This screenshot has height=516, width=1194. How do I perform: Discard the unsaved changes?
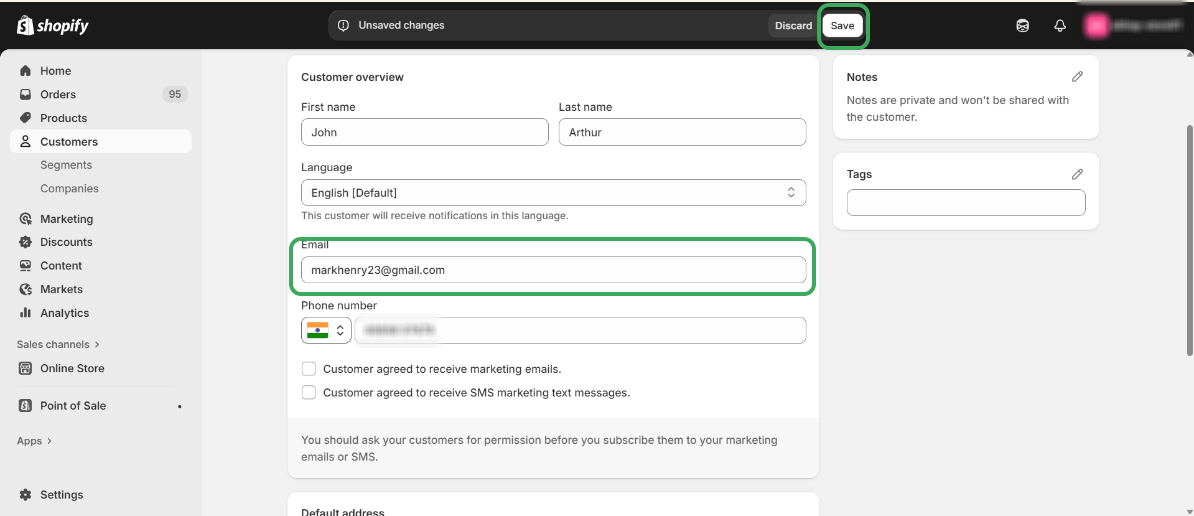tap(793, 26)
